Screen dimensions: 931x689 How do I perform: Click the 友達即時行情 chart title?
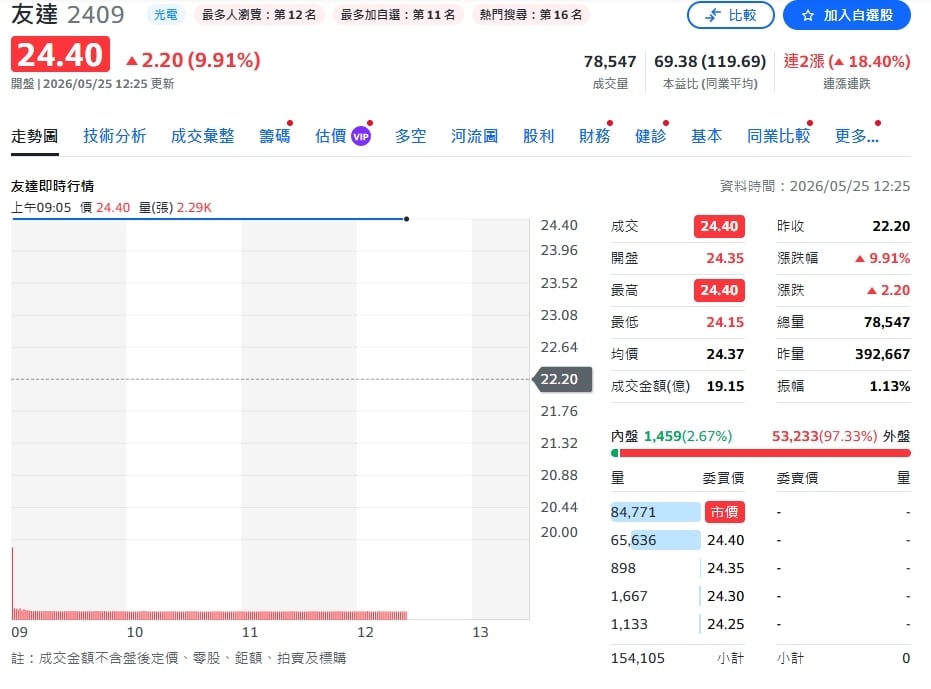click(52, 187)
